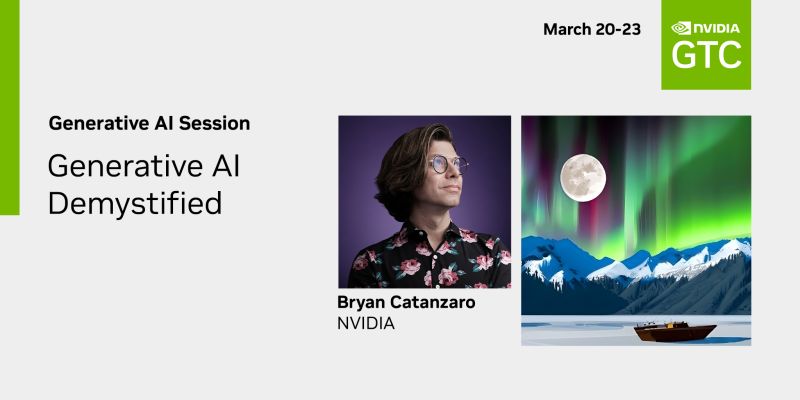Click the Generative AI Demystified title

coord(144,184)
